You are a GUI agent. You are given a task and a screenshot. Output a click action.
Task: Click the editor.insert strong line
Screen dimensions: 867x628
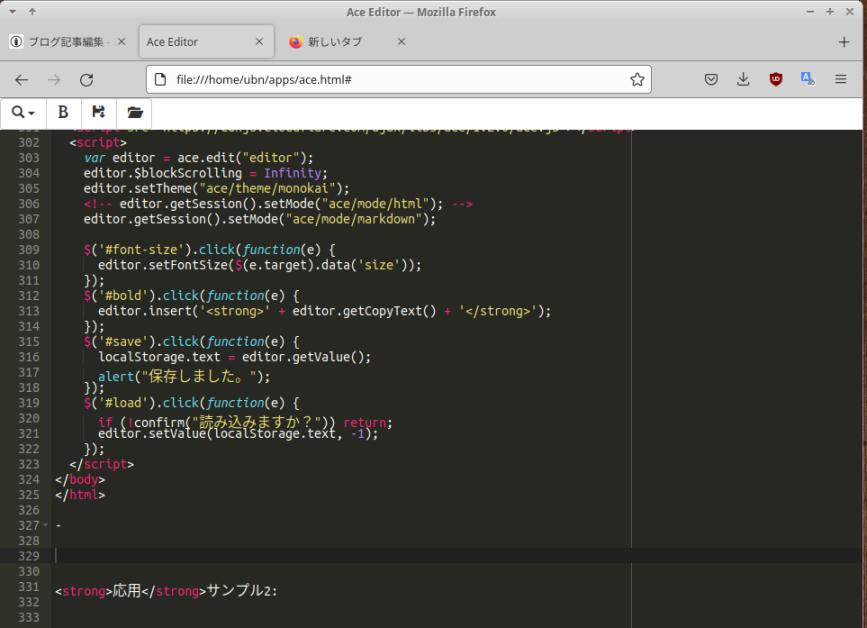(x=325, y=311)
